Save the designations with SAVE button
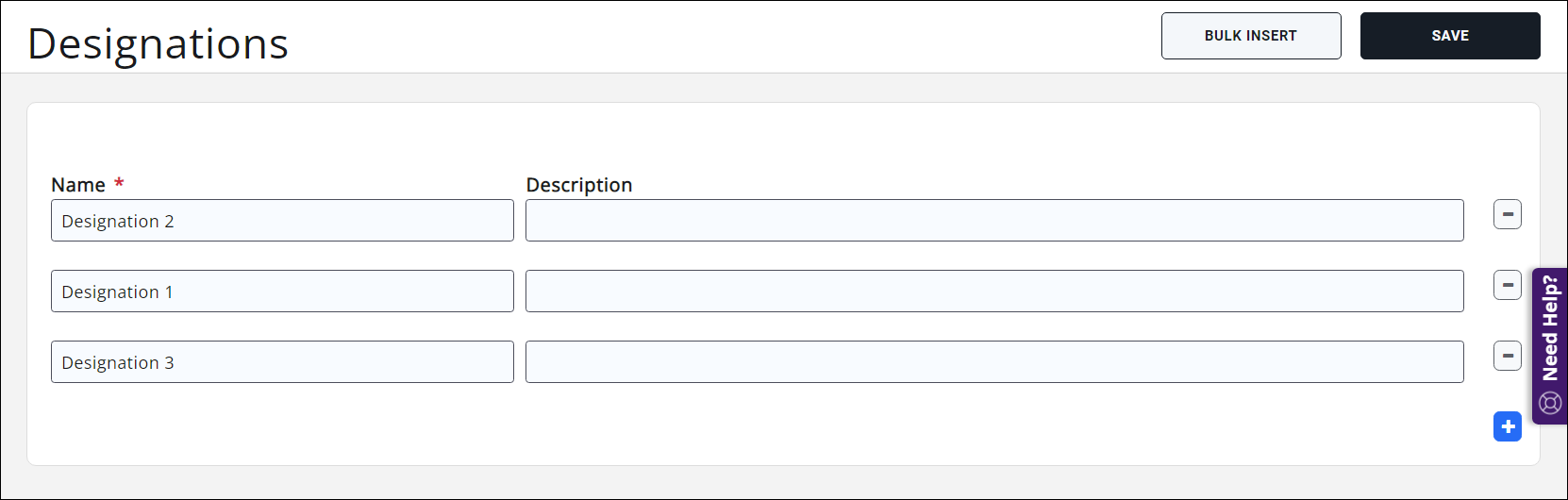This screenshot has height=500, width=1568. tap(1449, 36)
